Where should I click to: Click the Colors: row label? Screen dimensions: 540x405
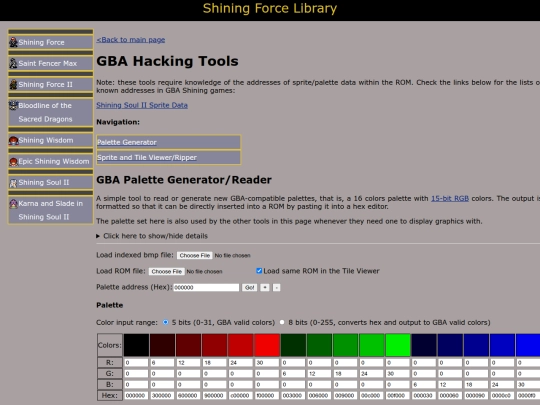pyautogui.click(x=110, y=345)
